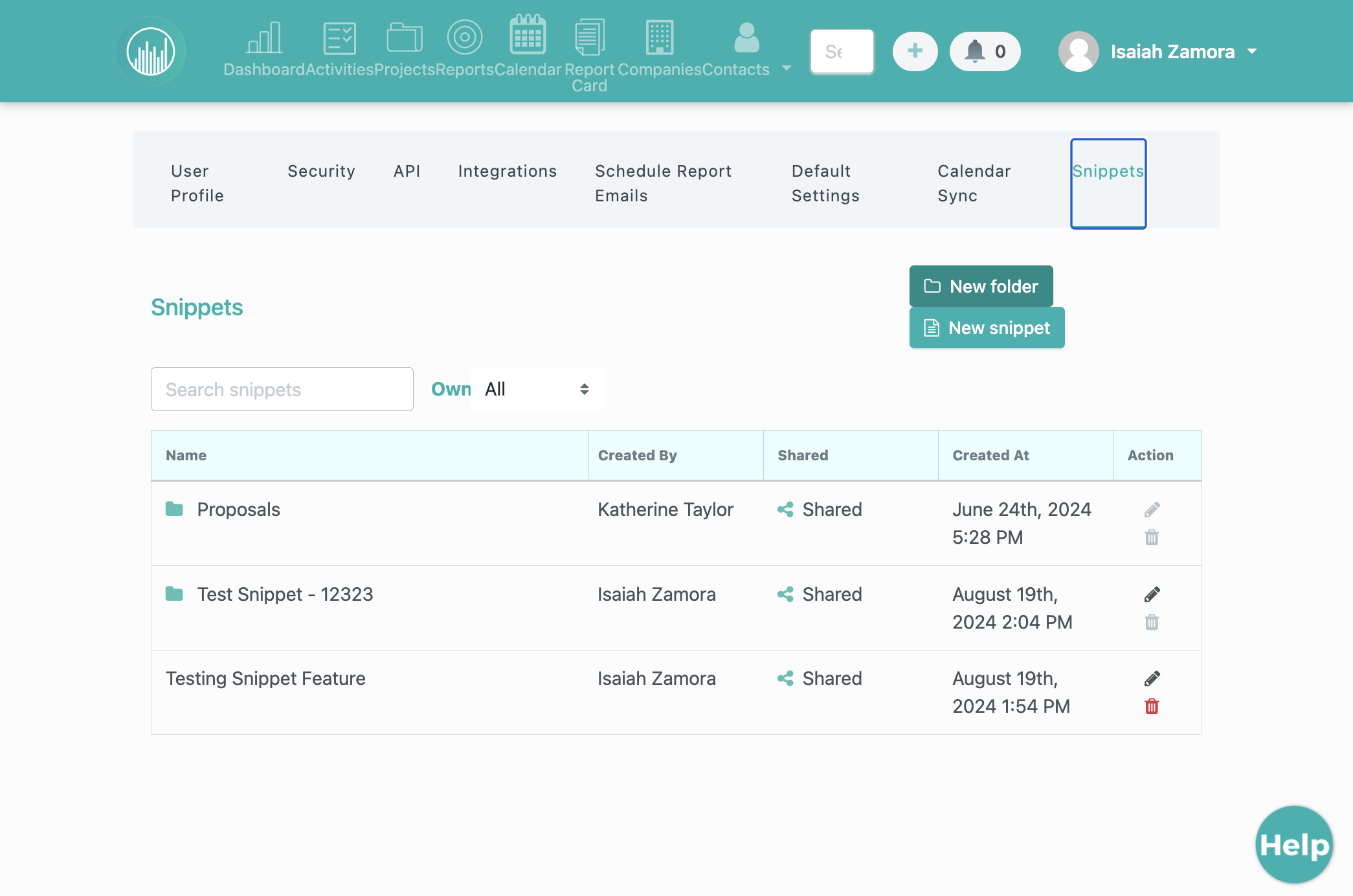Open the Reports target icon
Viewport: 1353px width, 896px height.
[465, 38]
